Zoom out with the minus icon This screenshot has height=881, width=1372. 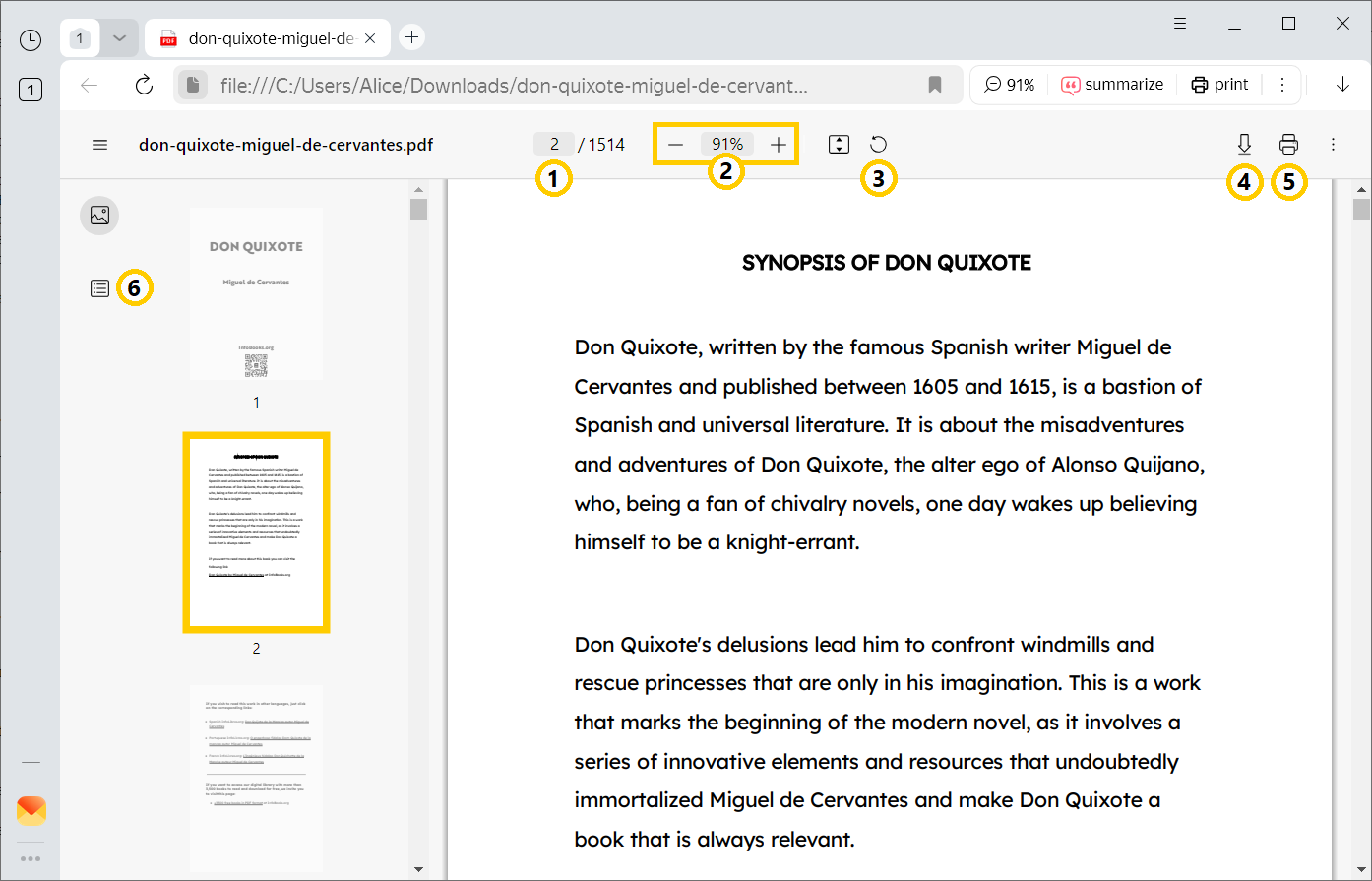point(675,144)
